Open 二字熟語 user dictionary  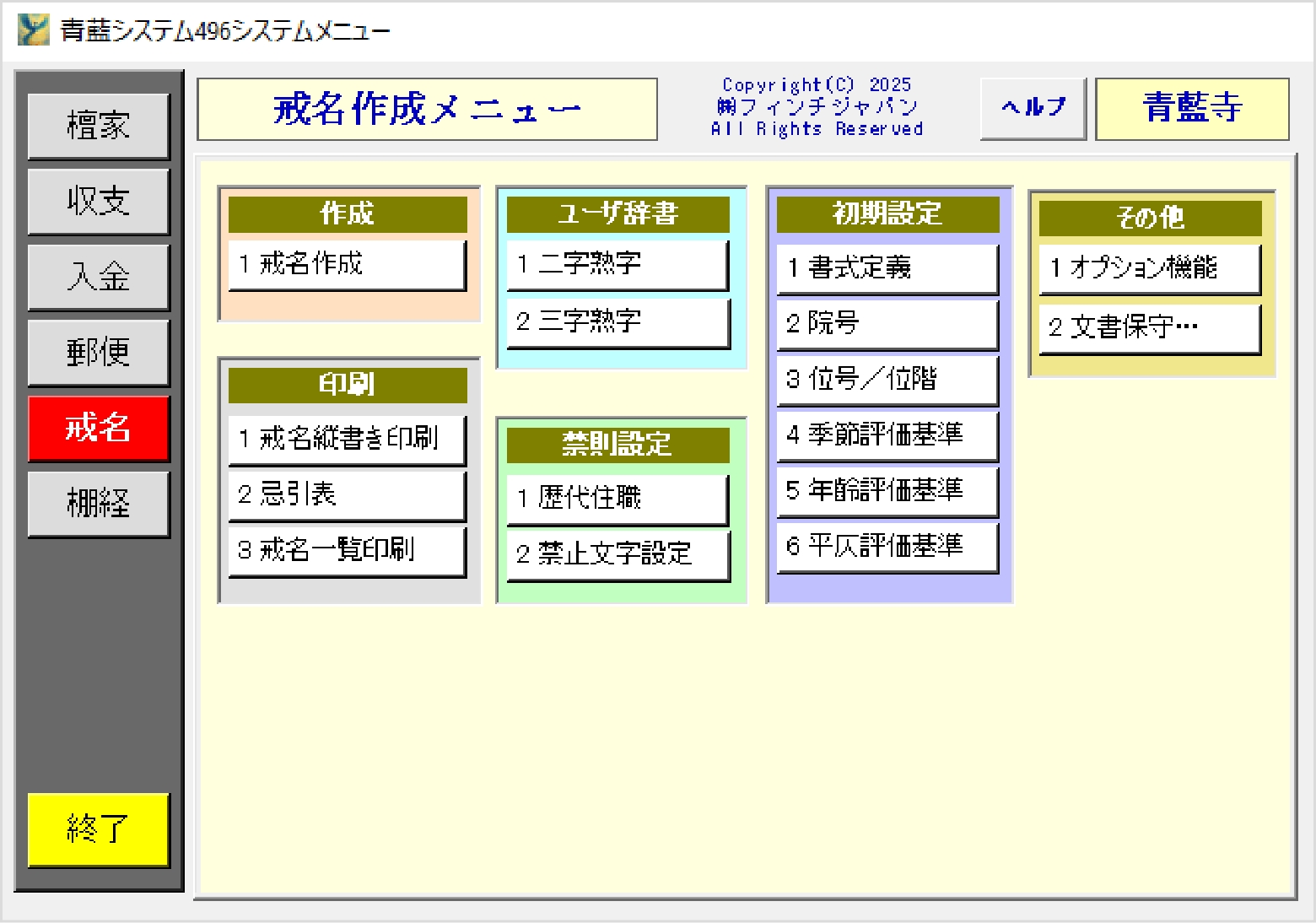point(618,265)
